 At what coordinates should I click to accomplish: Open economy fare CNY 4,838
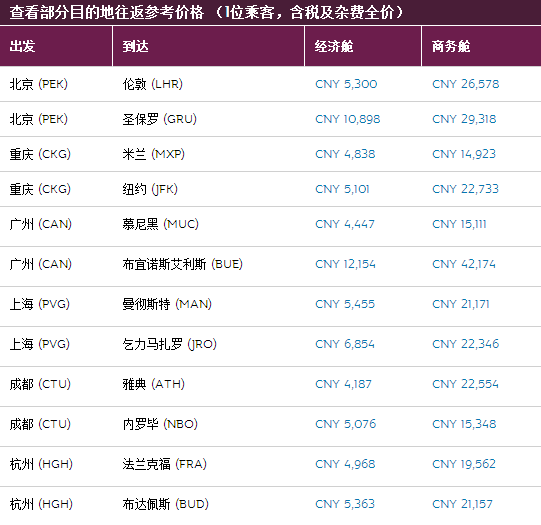click(x=345, y=154)
